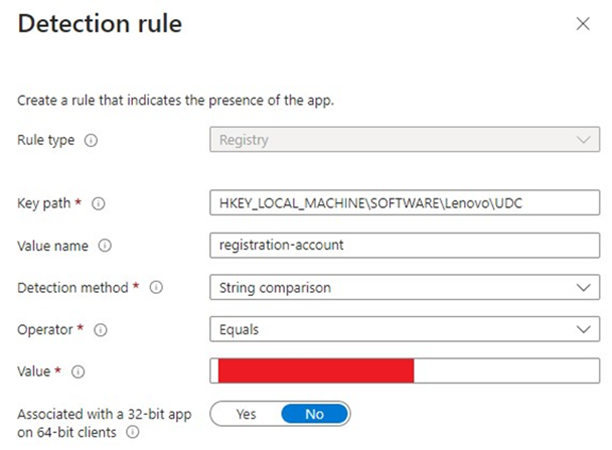Select No for the 32-bit app toggle
The image size is (612, 450).
(314, 414)
